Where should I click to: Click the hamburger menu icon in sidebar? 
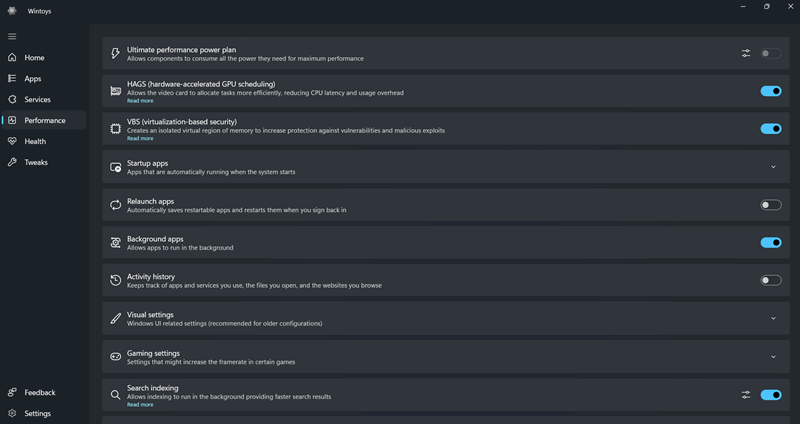click(x=12, y=36)
